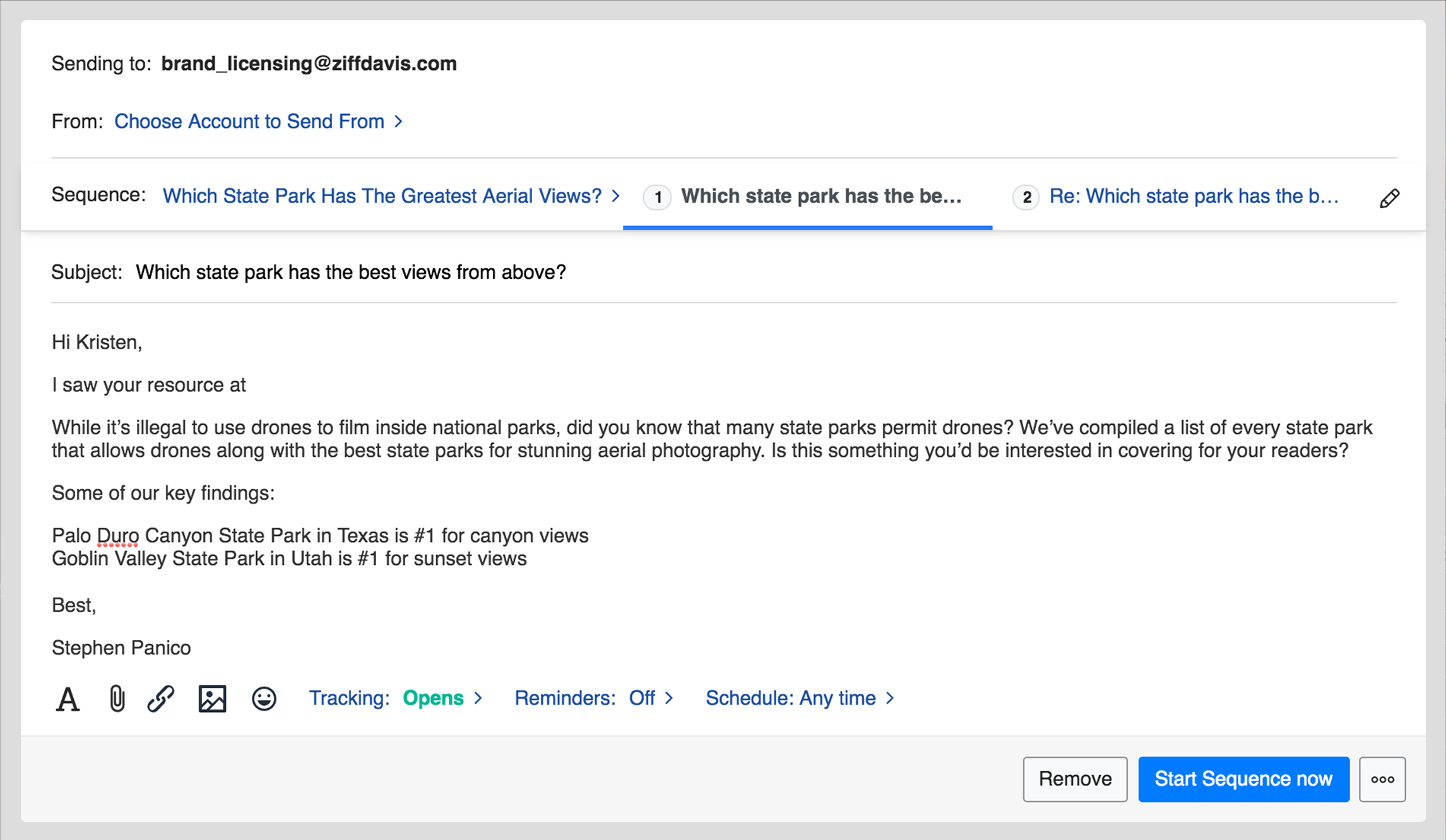Insert a link using chain icon
1446x840 pixels.
click(x=161, y=699)
